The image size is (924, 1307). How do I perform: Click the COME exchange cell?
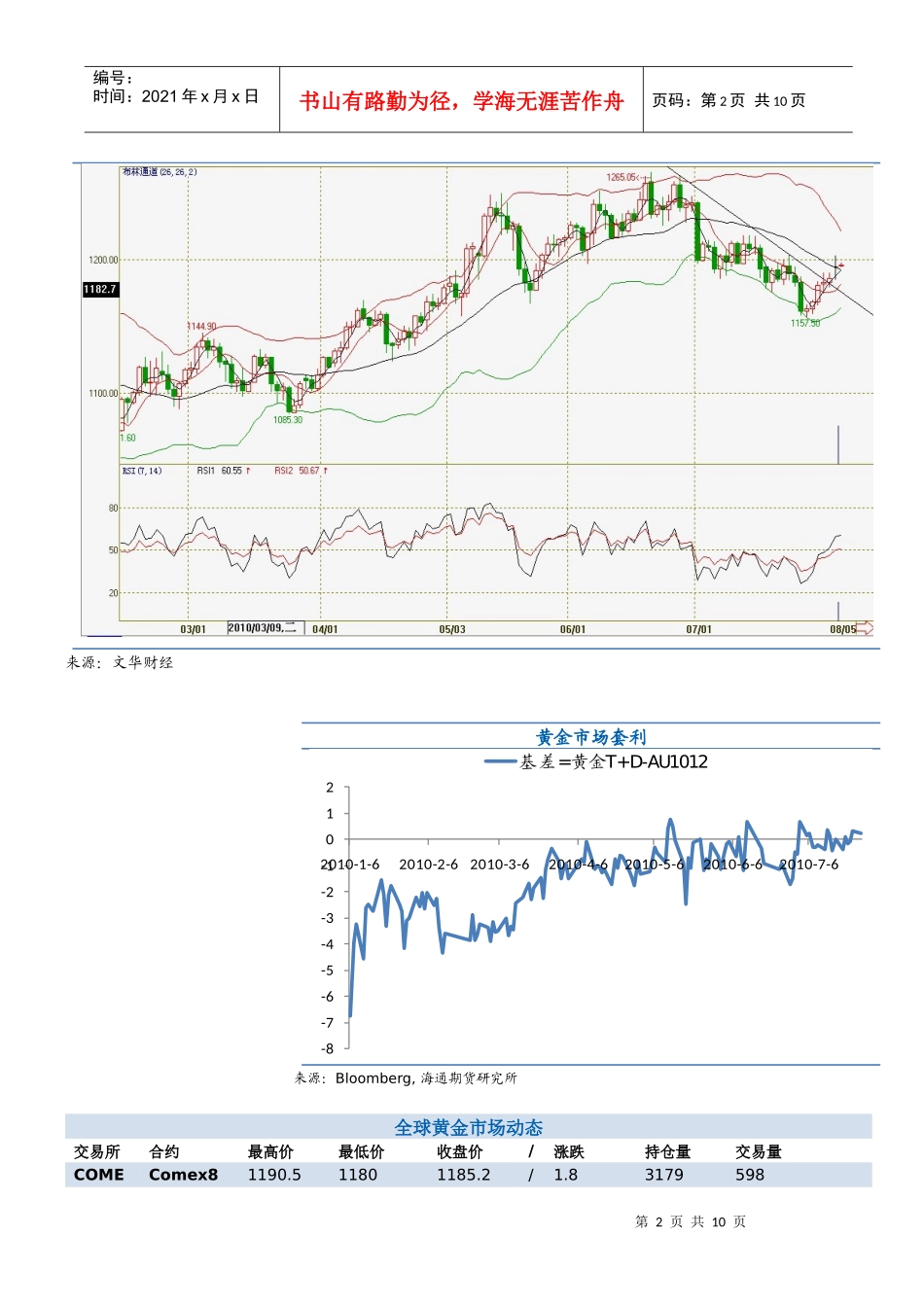pos(99,1175)
